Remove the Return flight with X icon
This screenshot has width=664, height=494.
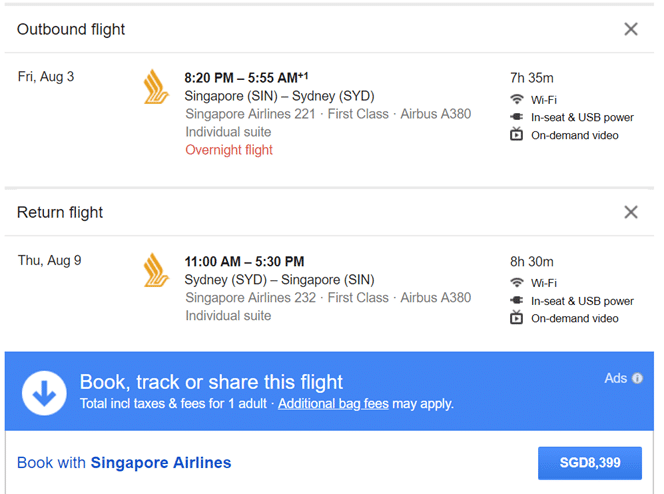(x=631, y=212)
